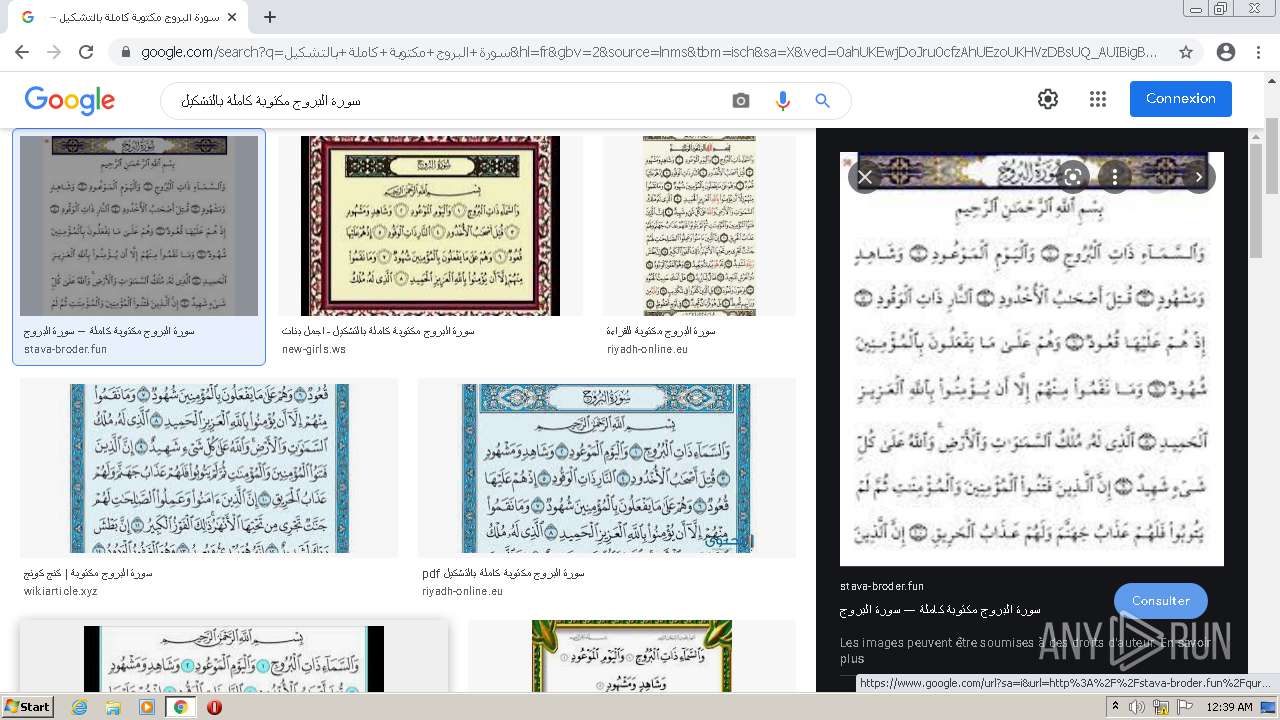The width and height of the screenshot is (1280, 720).
Task: Click the stava-broder.fun caption under first result
Action: (65, 349)
